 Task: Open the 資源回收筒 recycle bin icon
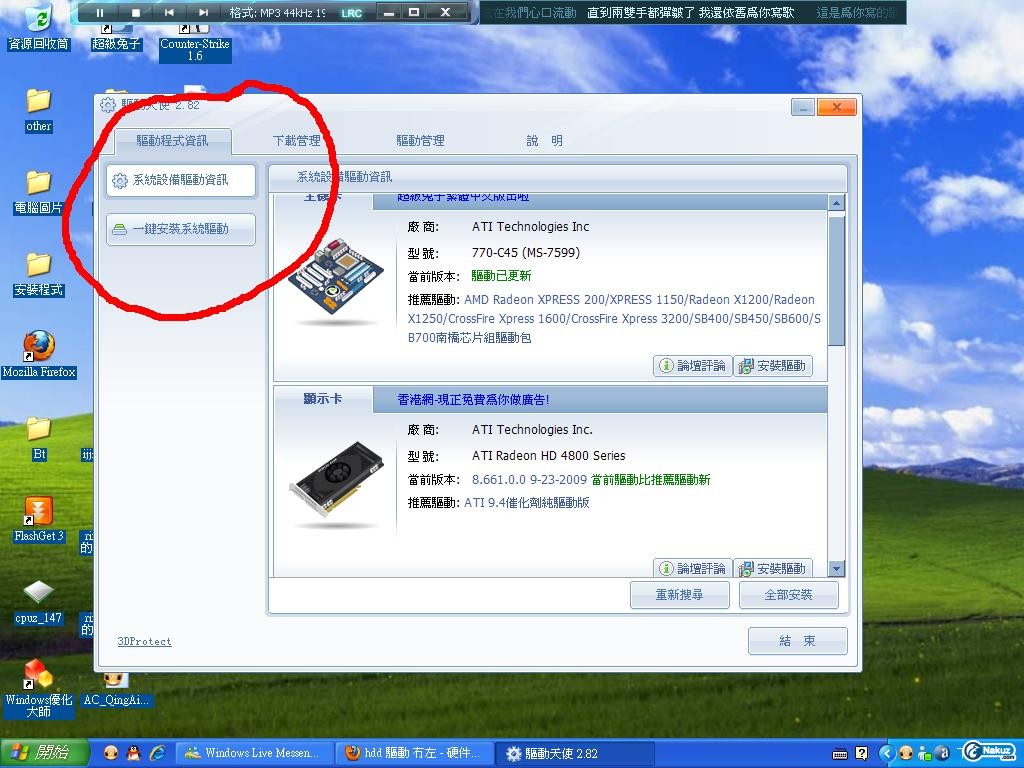(39, 26)
